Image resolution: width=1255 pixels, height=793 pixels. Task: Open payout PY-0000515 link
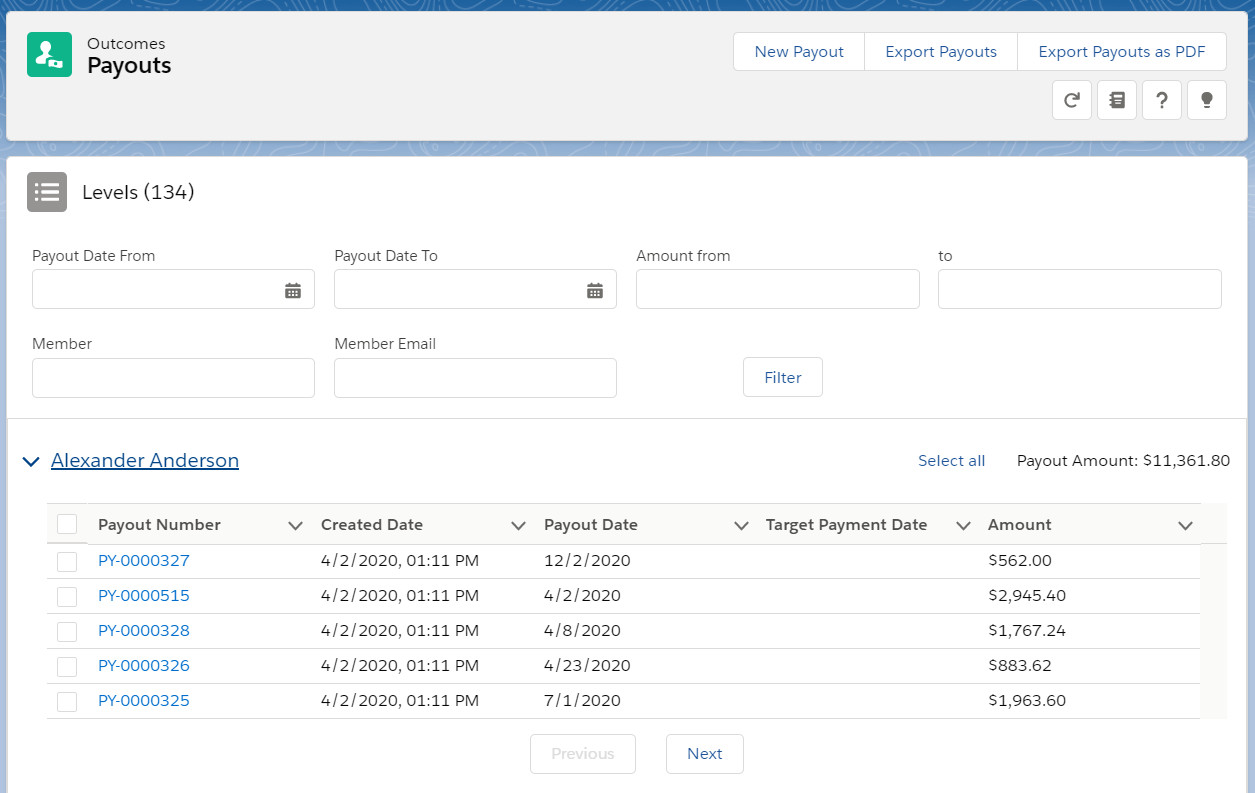144,596
